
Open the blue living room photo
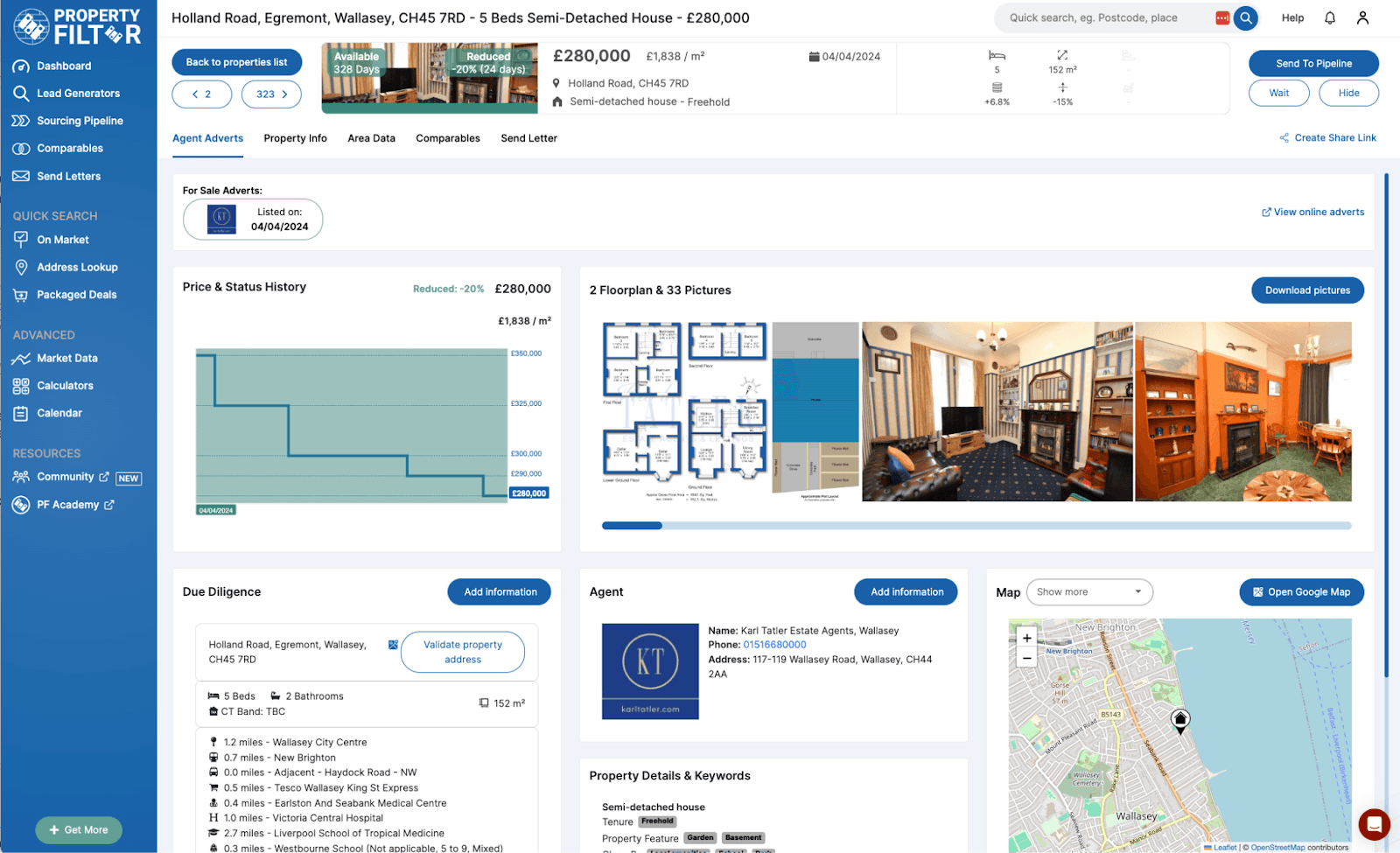click(997, 412)
